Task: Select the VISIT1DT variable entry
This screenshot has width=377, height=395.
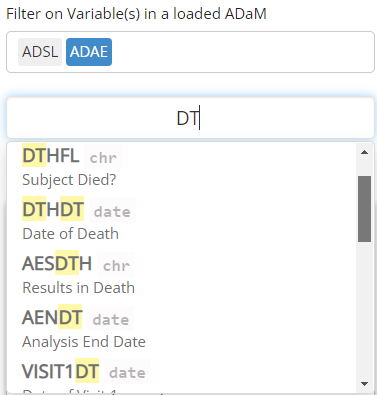Action: pos(182,375)
